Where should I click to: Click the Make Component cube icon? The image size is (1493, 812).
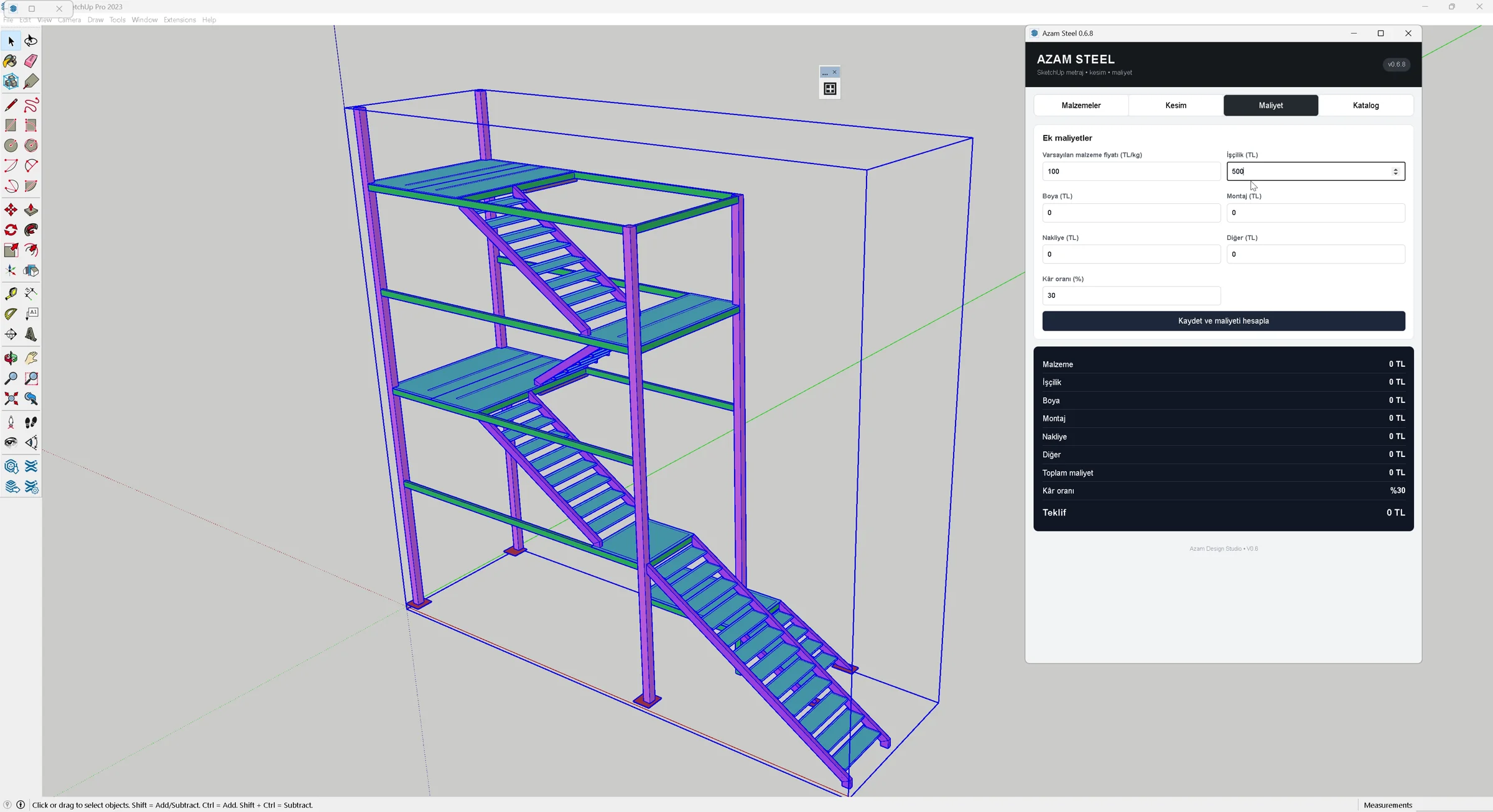[x=11, y=81]
